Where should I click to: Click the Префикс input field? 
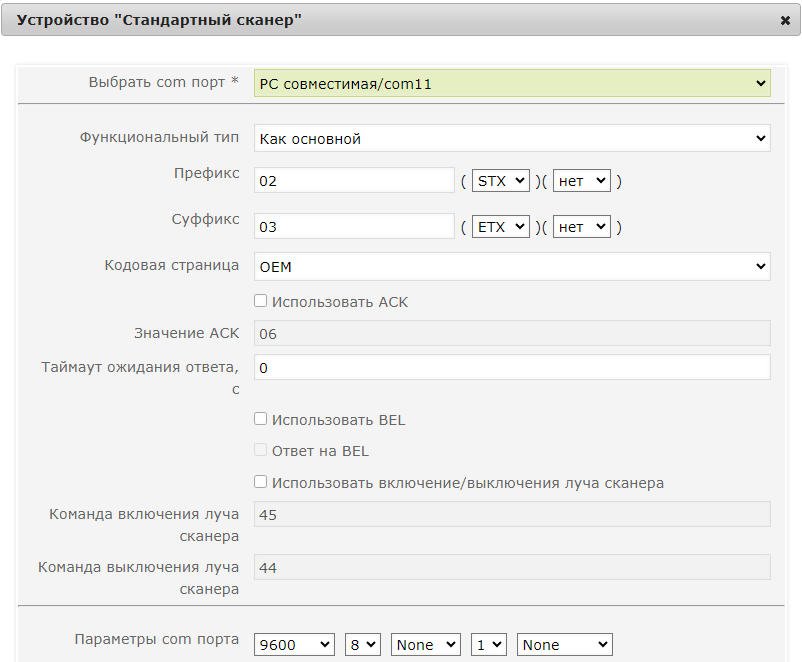pos(354,181)
